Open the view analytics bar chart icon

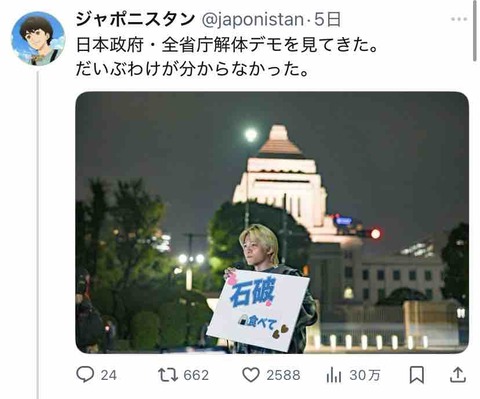coord(334,375)
